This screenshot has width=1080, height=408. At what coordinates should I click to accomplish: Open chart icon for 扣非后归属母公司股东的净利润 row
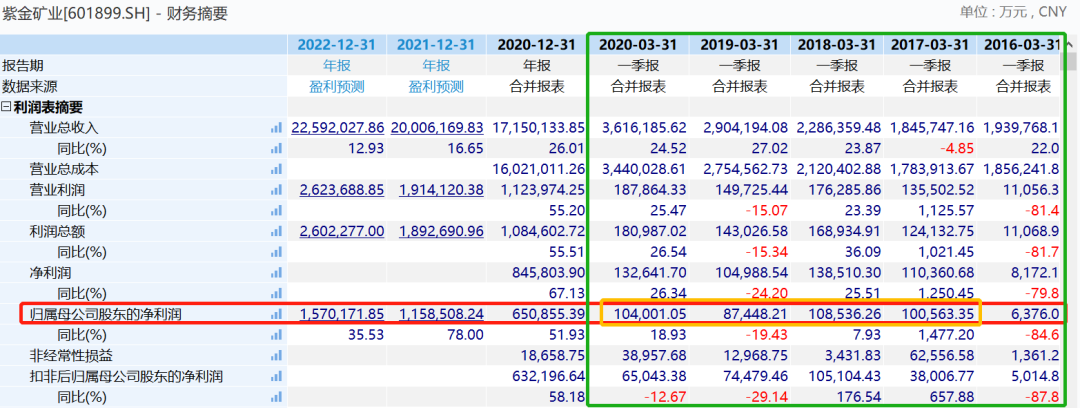click(x=277, y=376)
